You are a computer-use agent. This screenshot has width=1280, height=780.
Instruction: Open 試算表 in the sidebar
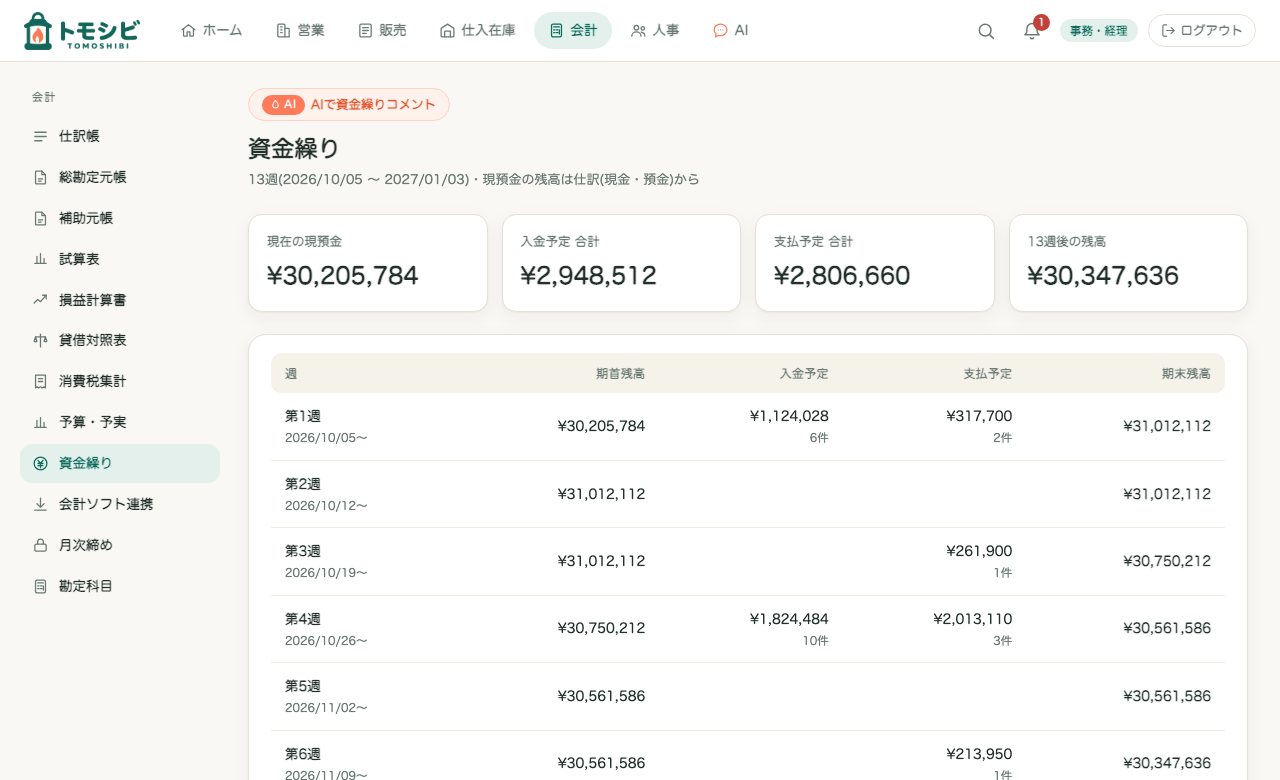coord(120,259)
